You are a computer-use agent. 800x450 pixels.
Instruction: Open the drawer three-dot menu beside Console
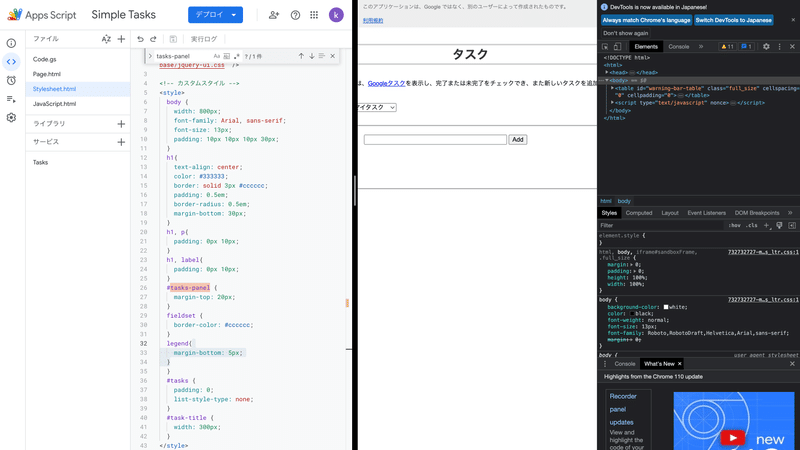click(x=605, y=364)
